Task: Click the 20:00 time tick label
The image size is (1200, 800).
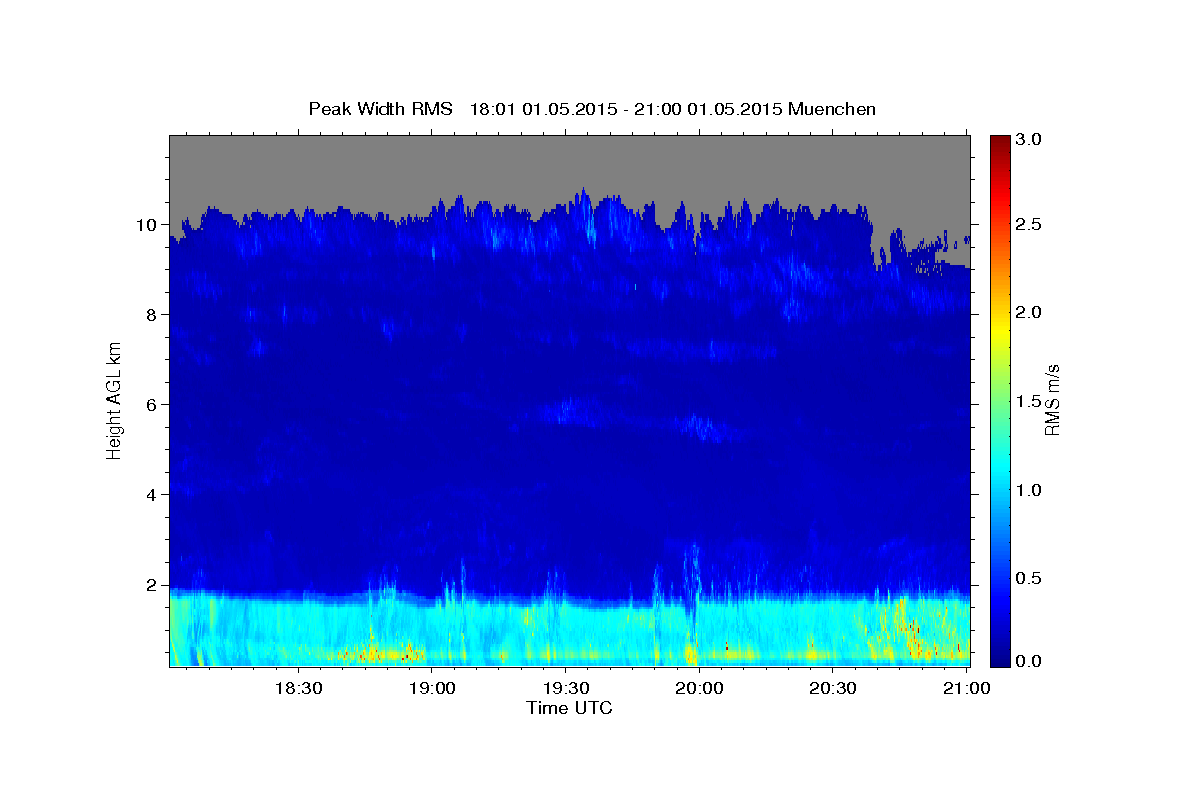Action: 699,688
